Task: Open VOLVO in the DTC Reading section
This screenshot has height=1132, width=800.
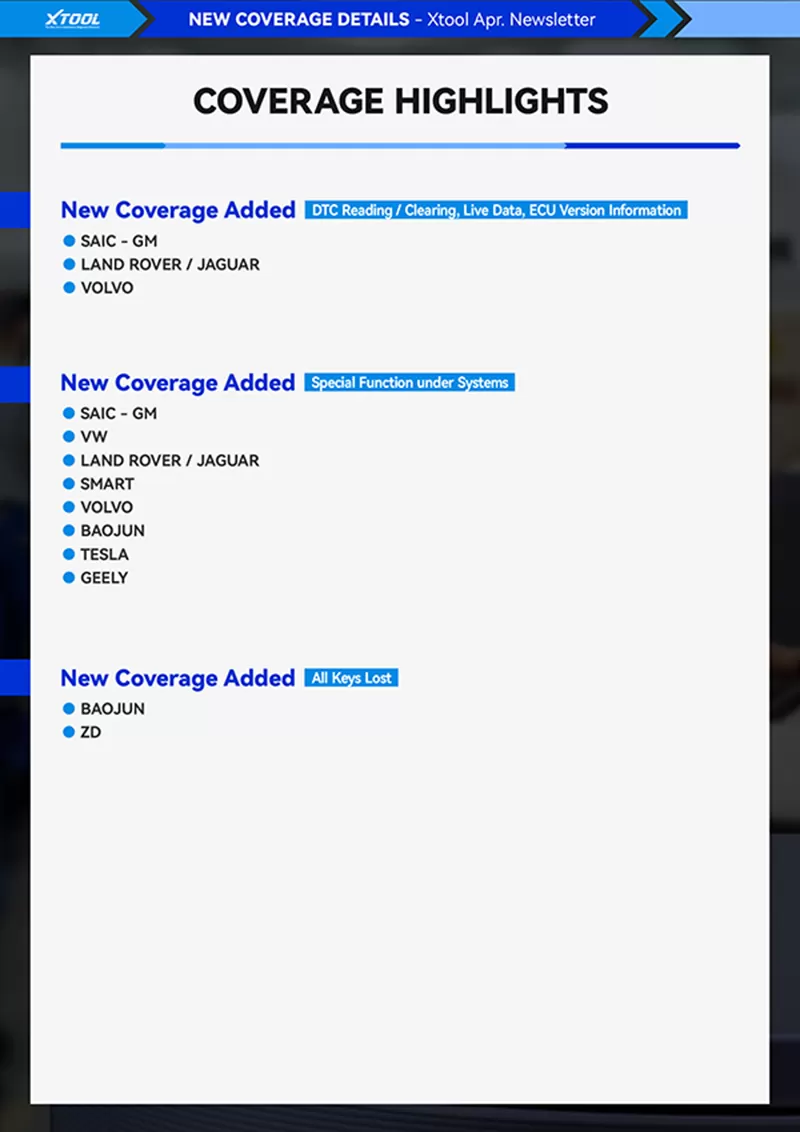Action: click(107, 288)
